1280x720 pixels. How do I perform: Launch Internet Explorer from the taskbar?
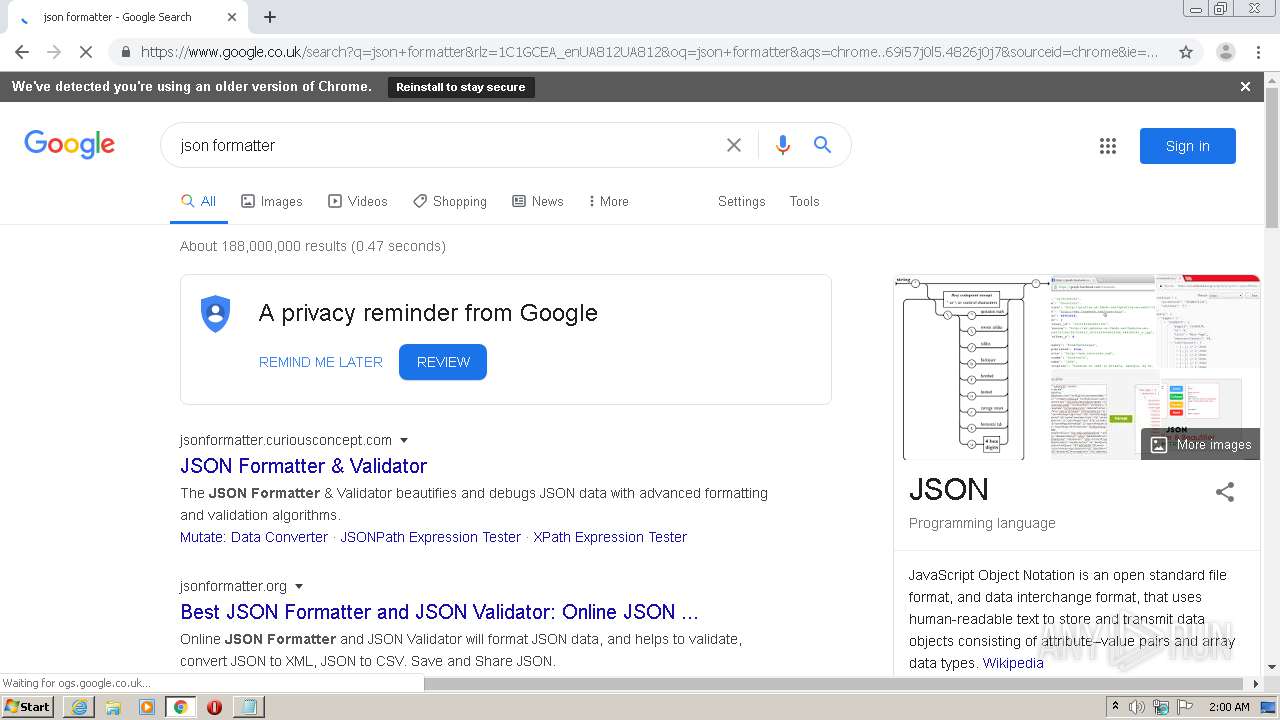[79, 707]
